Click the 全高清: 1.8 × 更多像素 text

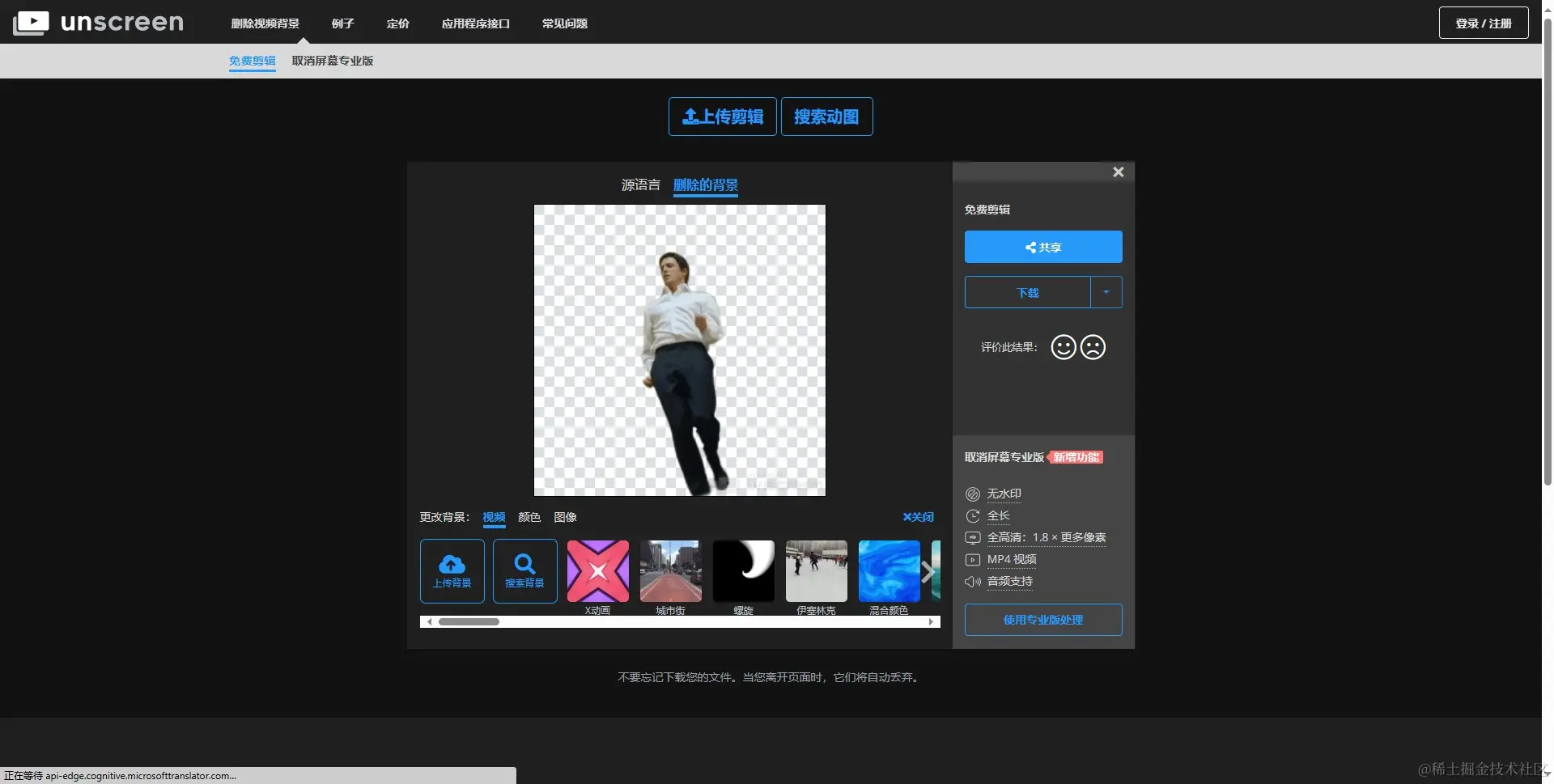1046,537
